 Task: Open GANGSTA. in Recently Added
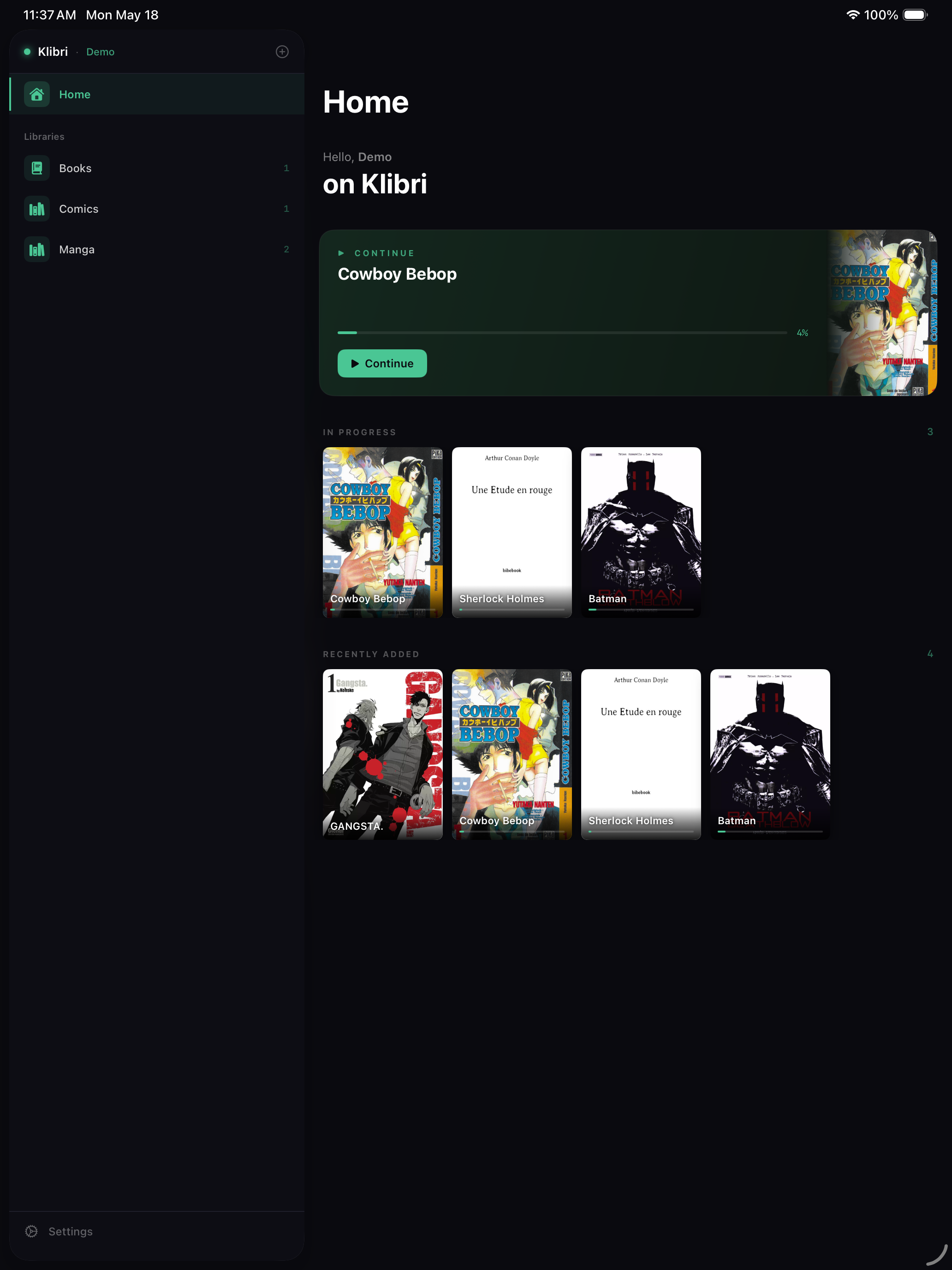383,755
